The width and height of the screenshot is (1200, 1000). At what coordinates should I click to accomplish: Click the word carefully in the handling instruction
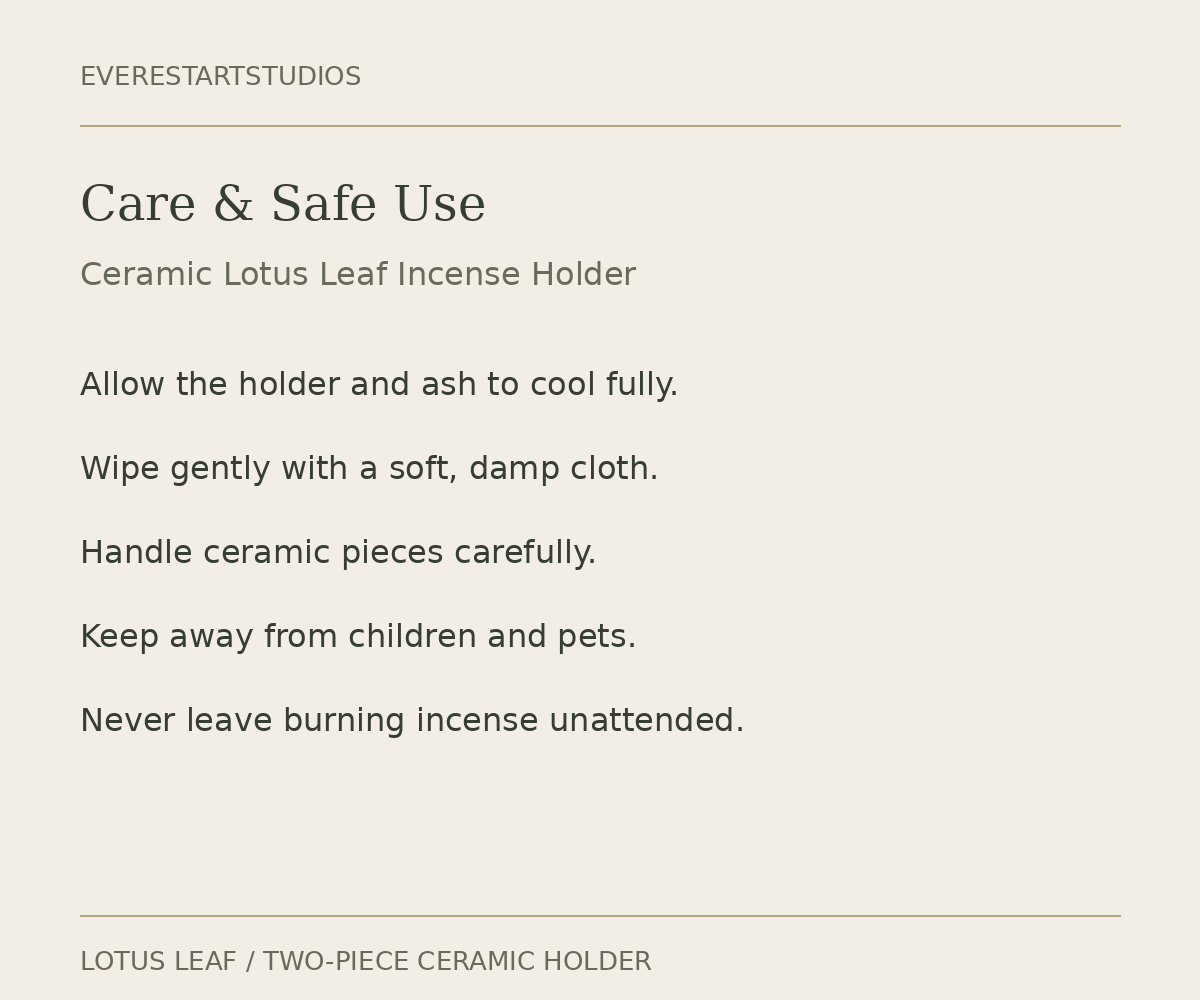coord(525,554)
